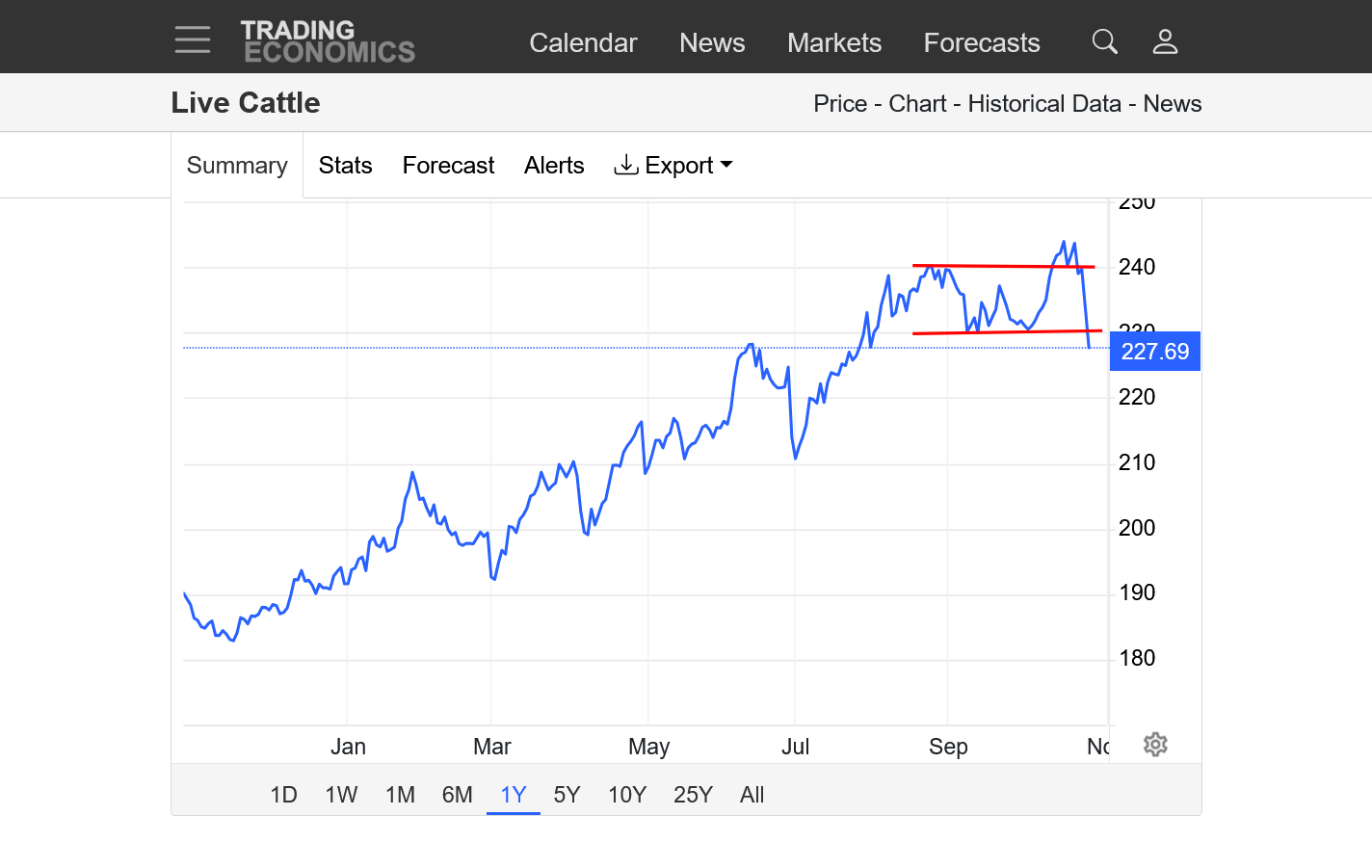Click the 227.69 current price label

(1154, 352)
